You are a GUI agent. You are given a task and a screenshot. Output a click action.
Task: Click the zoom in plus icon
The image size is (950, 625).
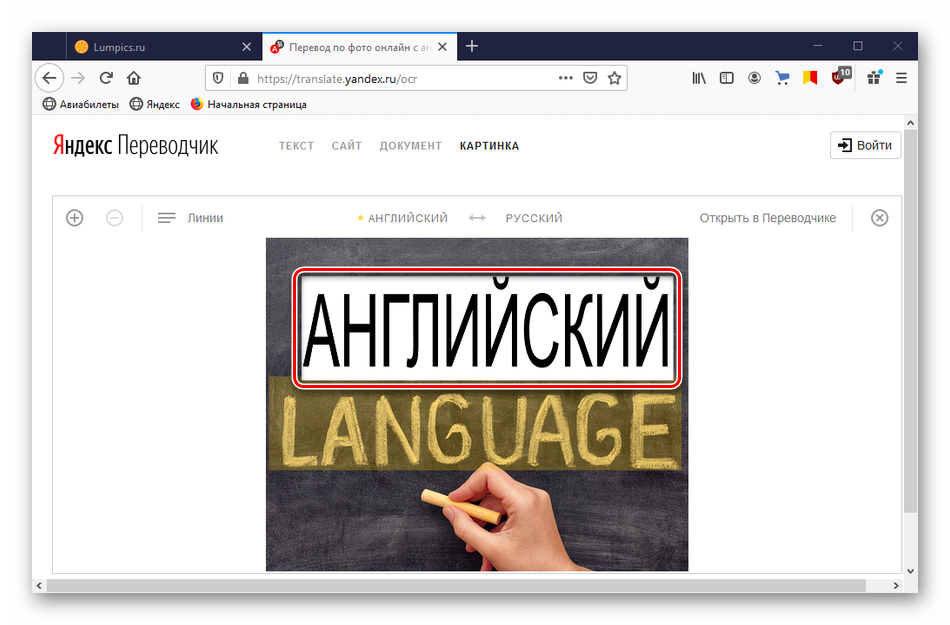[x=74, y=218]
